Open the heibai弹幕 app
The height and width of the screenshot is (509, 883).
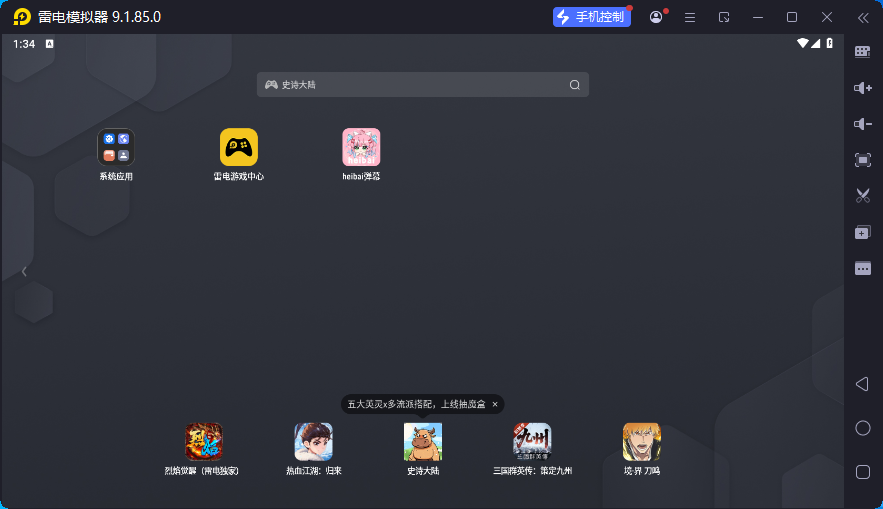tap(361, 147)
